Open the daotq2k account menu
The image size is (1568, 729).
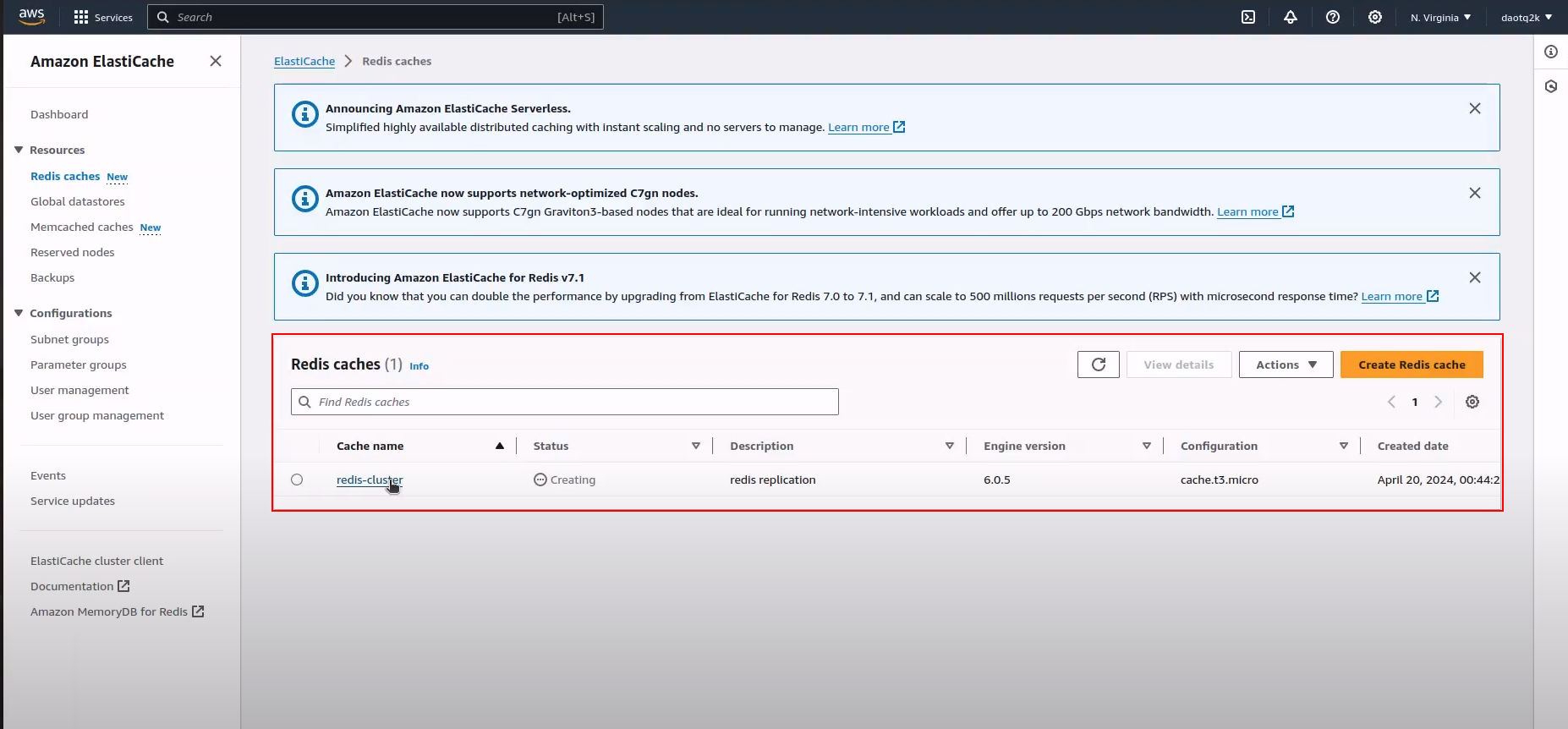(x=1527, y=17)
